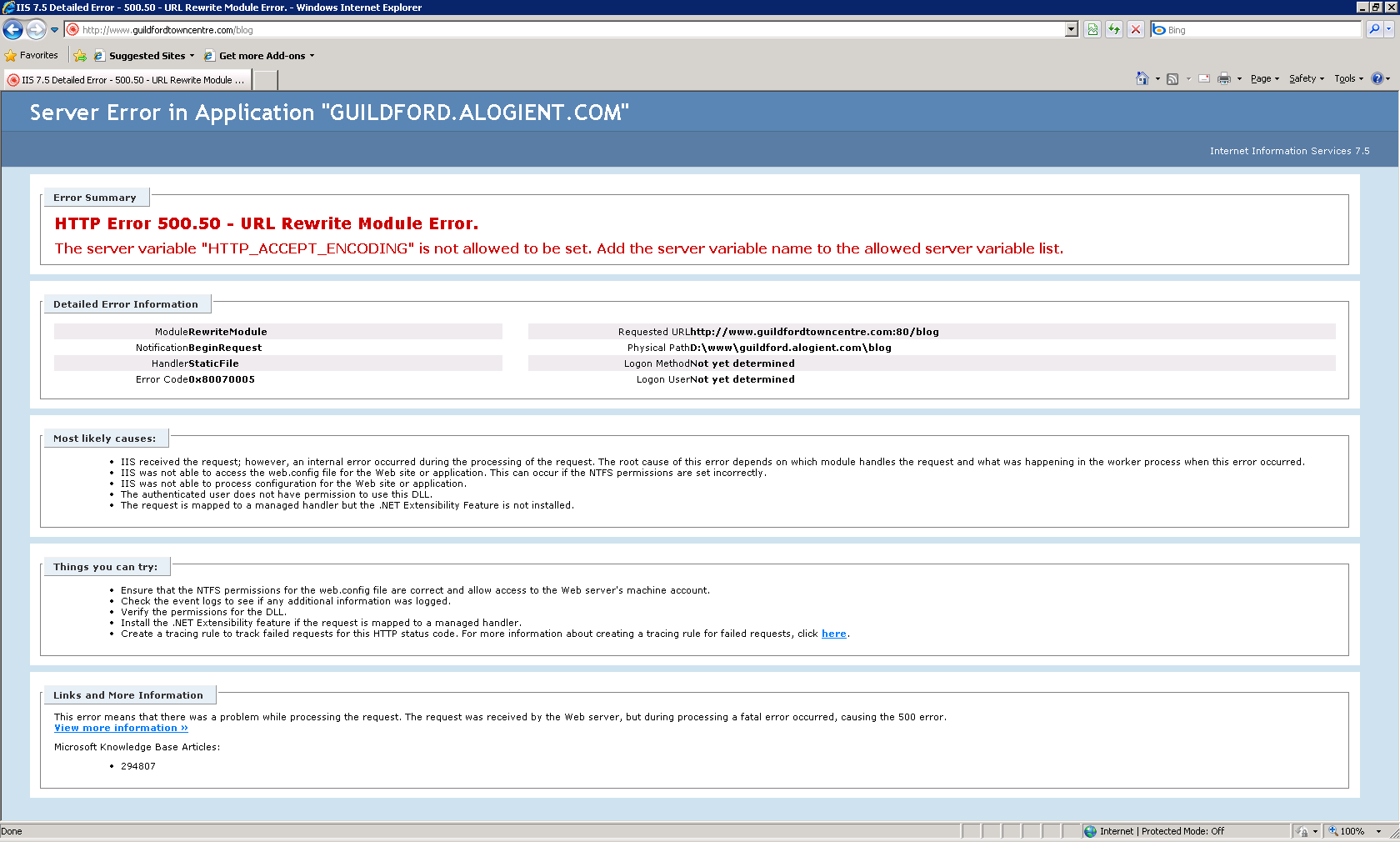Open the Favorites star button
Image resolution: width=1400 pixels, height=842 pixels.
pos(31,55)
